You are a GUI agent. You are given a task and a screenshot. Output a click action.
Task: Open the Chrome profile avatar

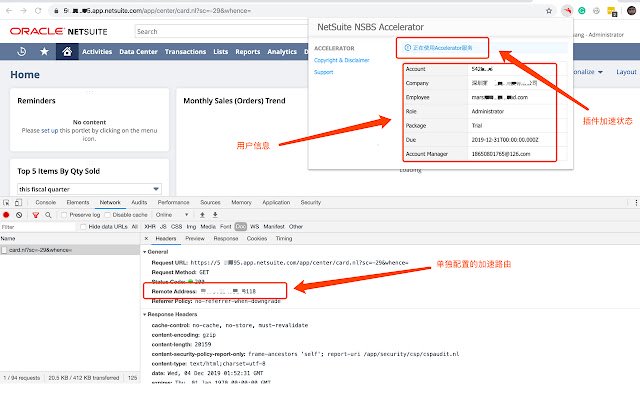[x=631, y=11]
